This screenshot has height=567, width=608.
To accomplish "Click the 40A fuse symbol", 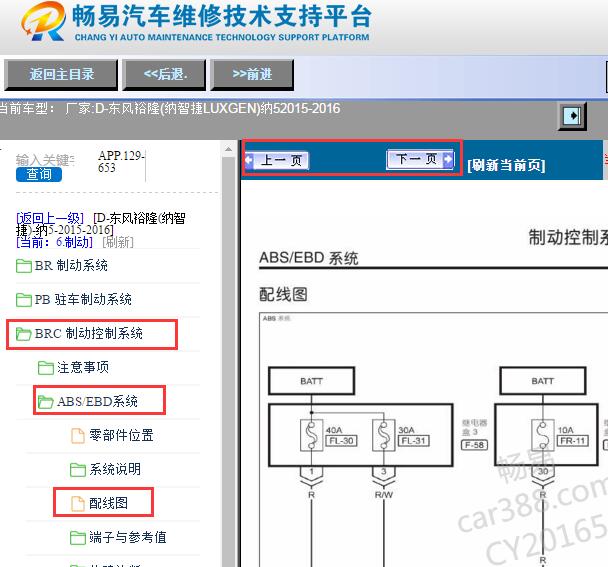I will point(311,435).
